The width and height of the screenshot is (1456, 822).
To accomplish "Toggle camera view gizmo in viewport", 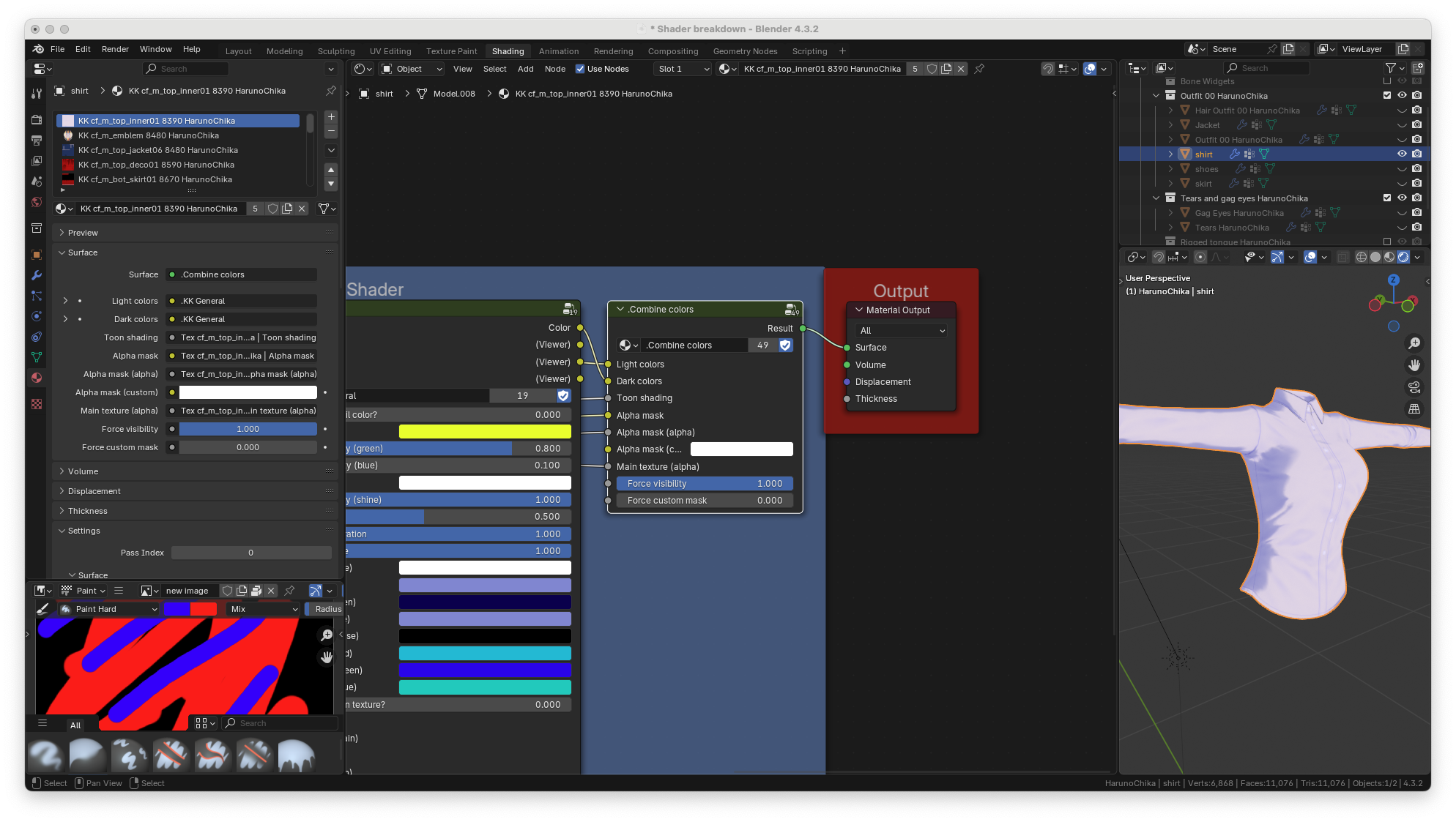I will (x=1414, y=387).
